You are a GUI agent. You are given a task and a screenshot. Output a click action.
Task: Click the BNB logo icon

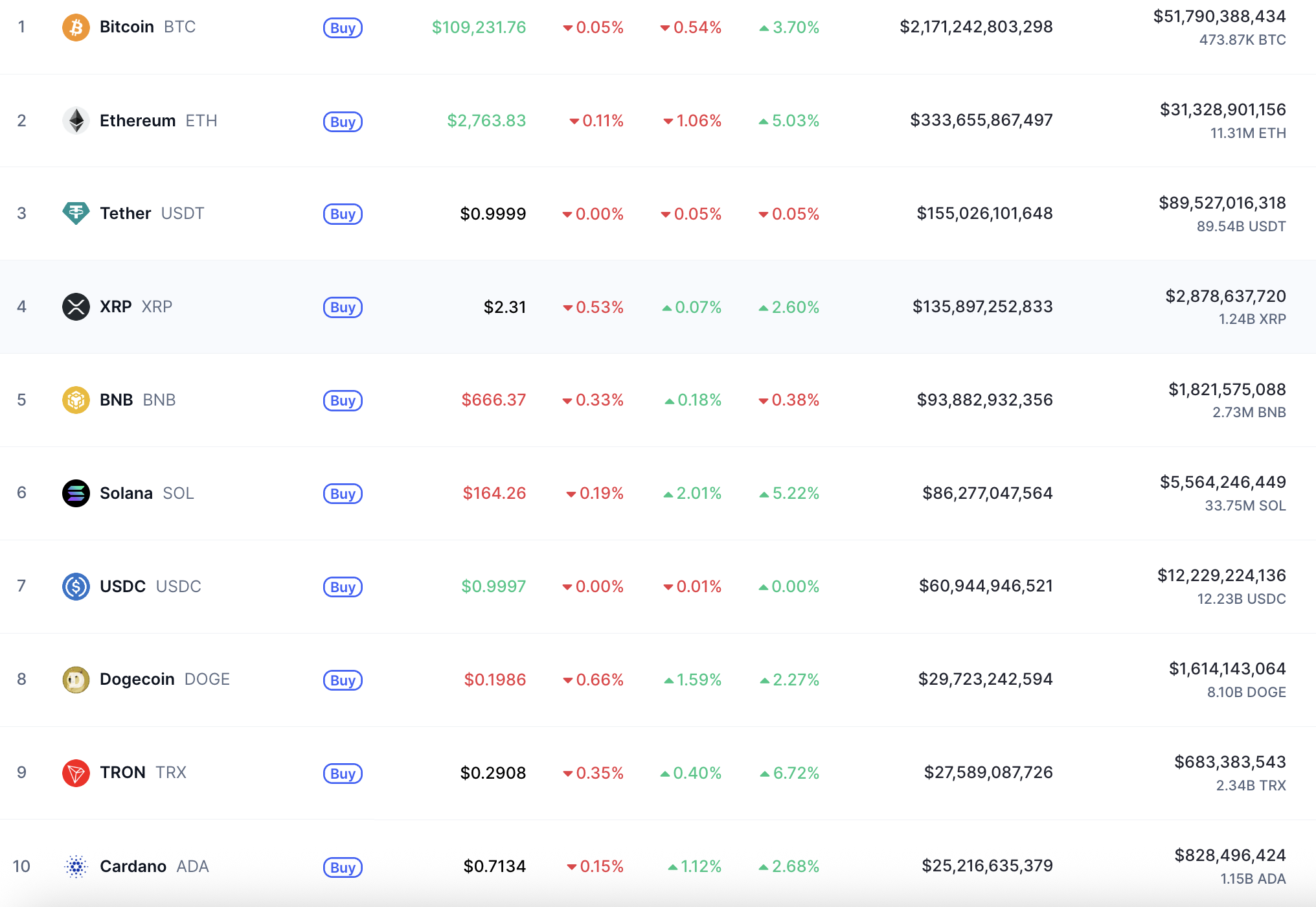(x=76, y=400)
